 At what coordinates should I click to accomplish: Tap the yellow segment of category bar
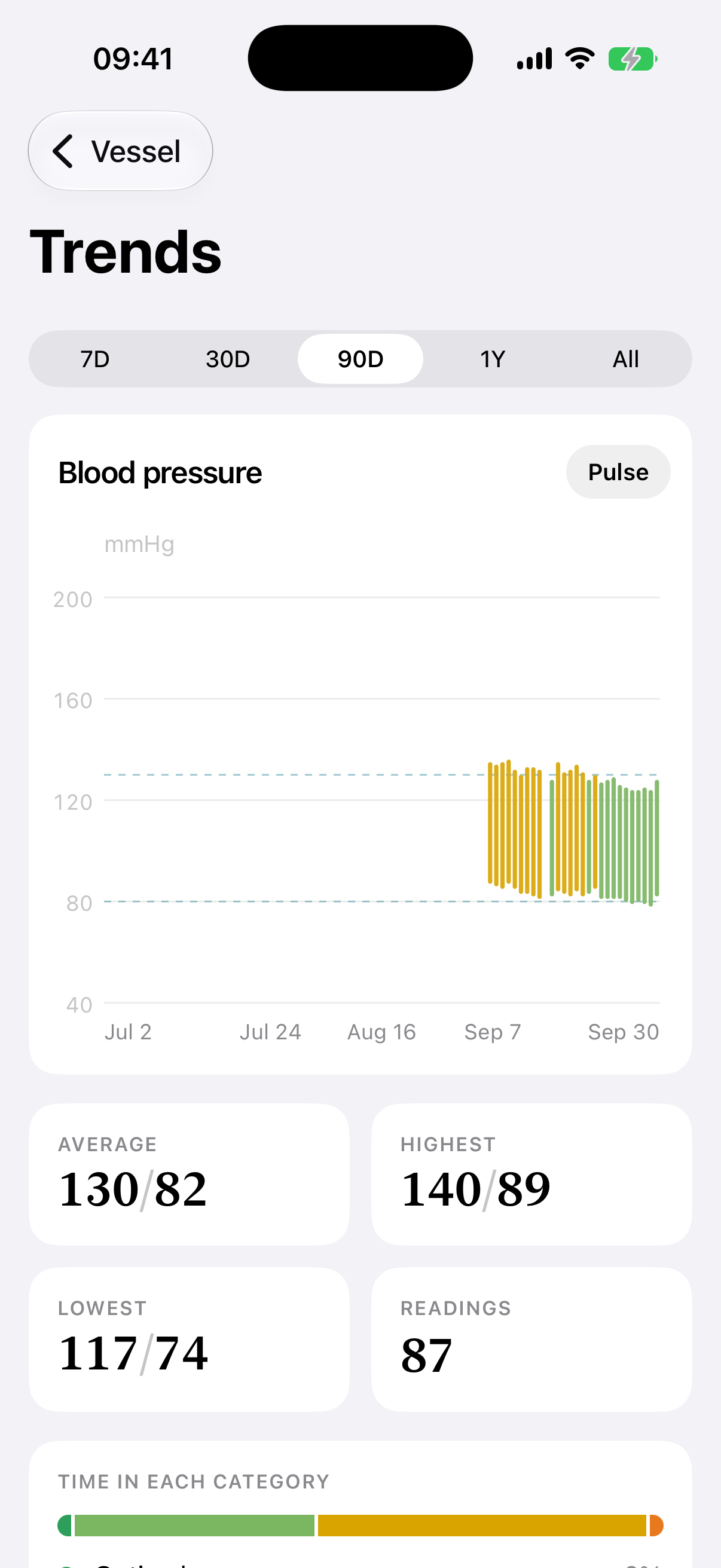(482, 1526)
